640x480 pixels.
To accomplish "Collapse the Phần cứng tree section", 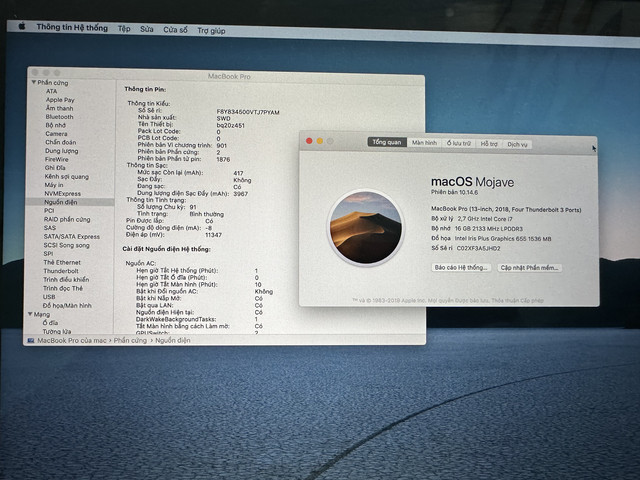I will pyautogui.click(x=33, y=82).
